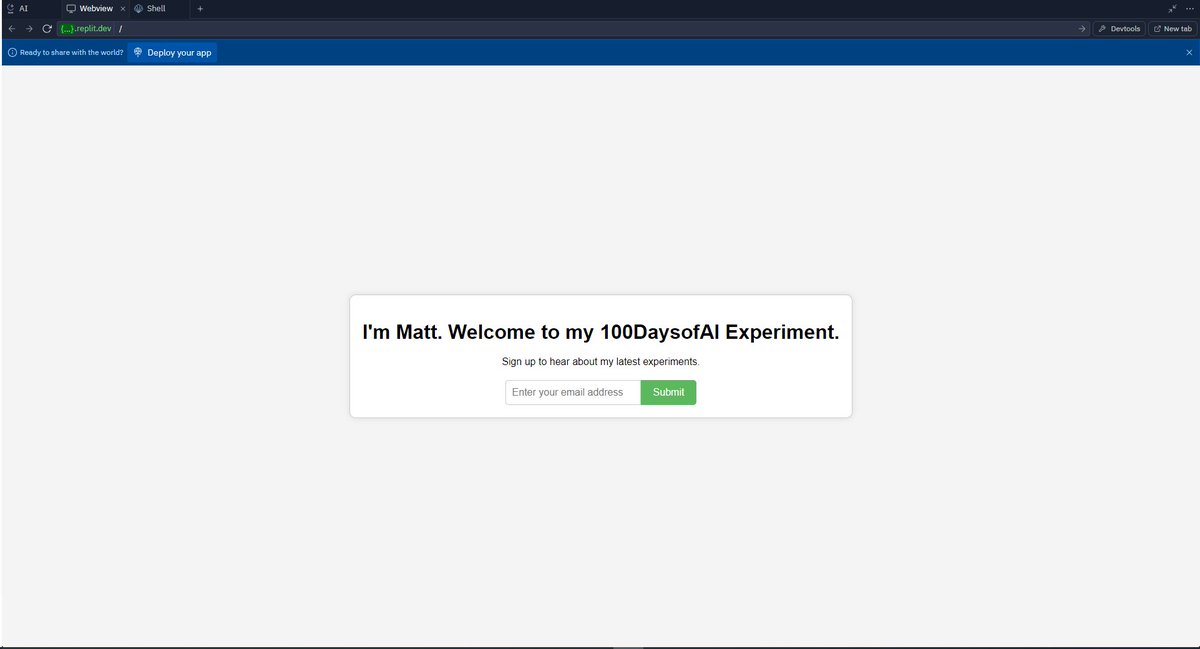Click the 100DaysofAI welcome heading
Viewport: 1200px width, 649px height.
600,333
